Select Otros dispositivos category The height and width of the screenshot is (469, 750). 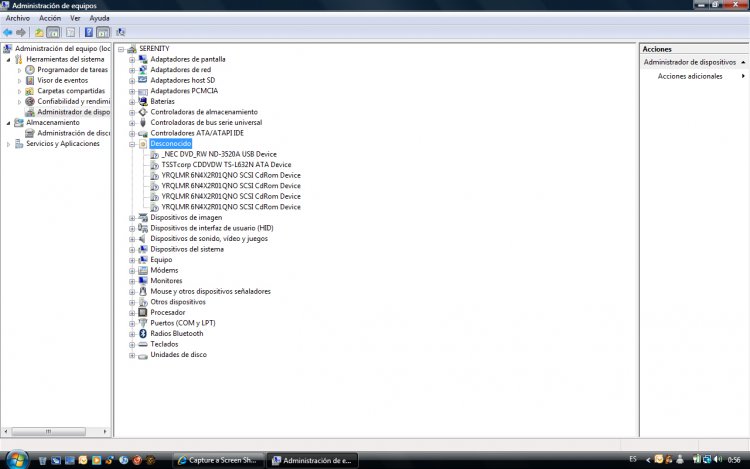click(x=178, y=302)
